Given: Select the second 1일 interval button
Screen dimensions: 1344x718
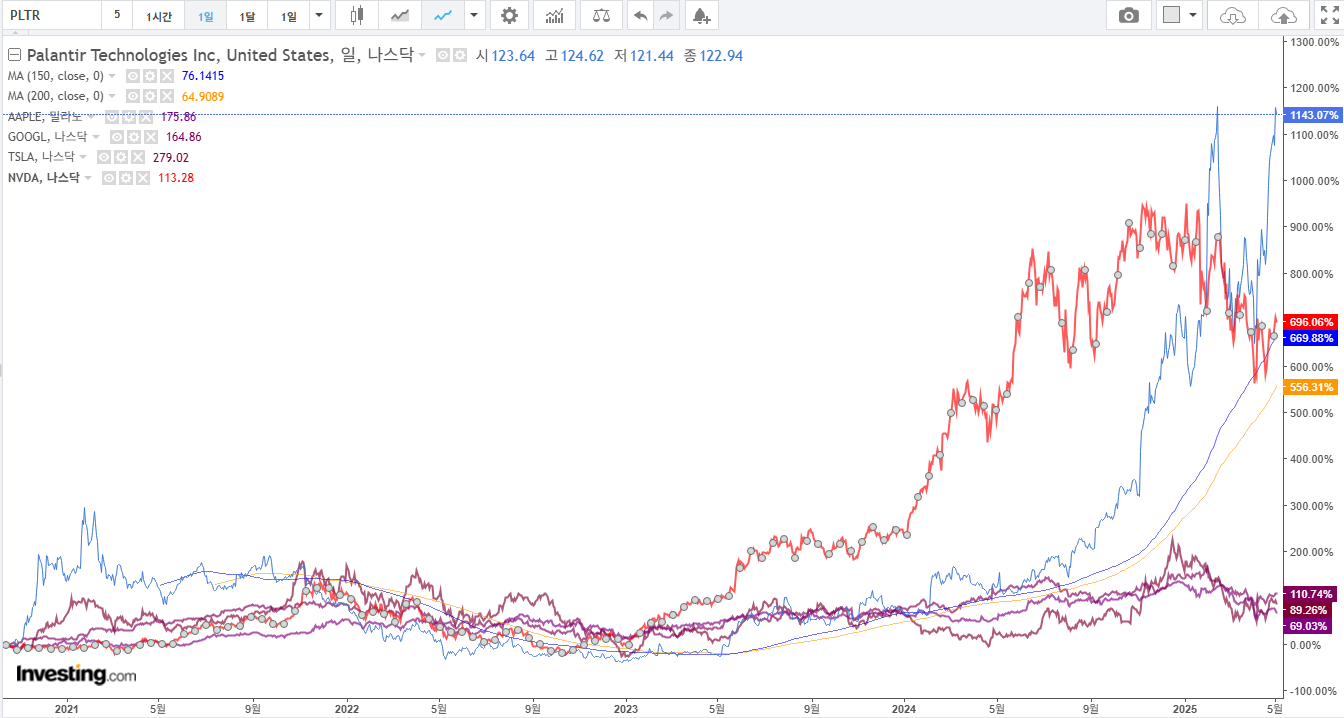Looking at the screenshot, I should click(288, 15).
